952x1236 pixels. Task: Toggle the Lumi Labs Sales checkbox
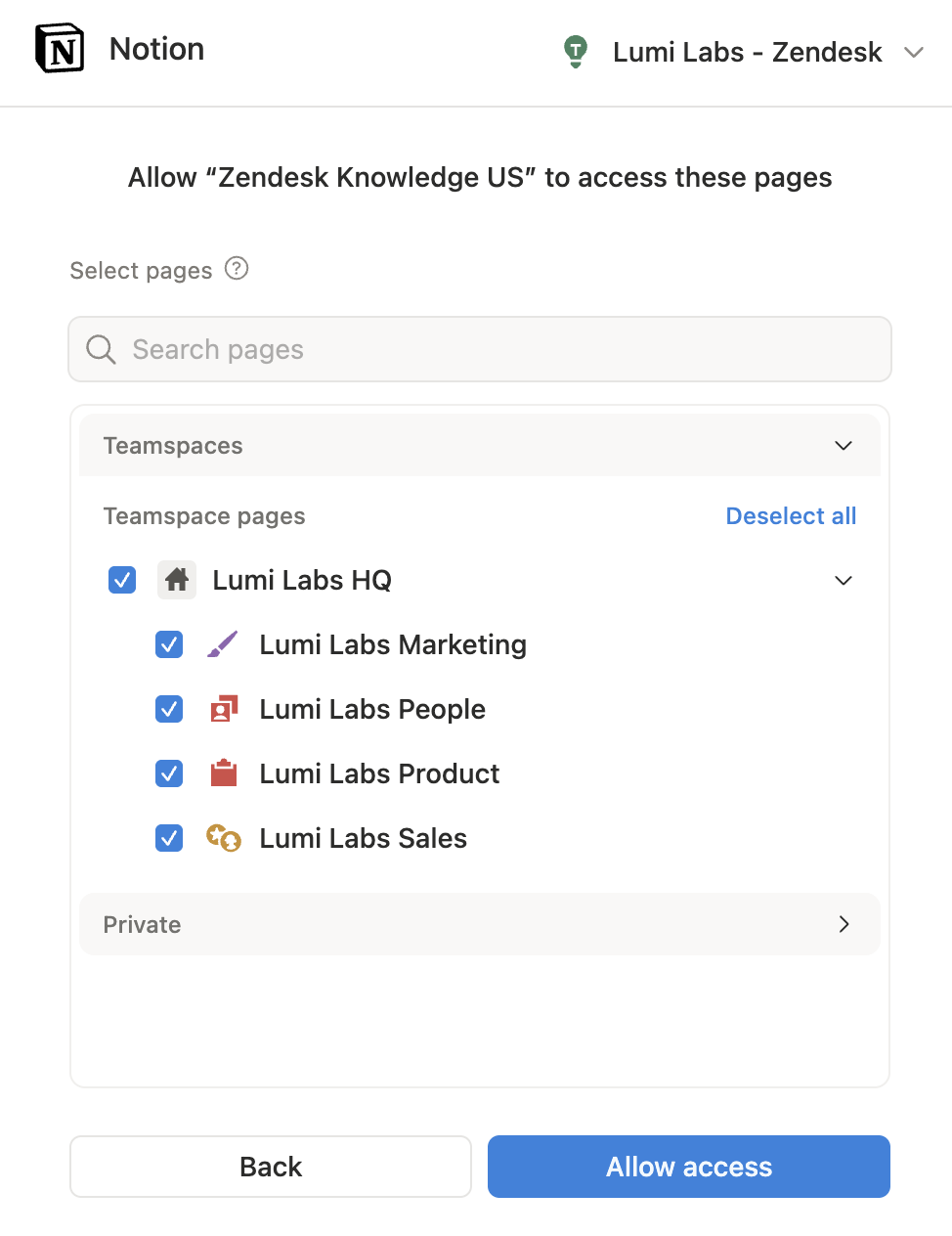click(169, 838)
